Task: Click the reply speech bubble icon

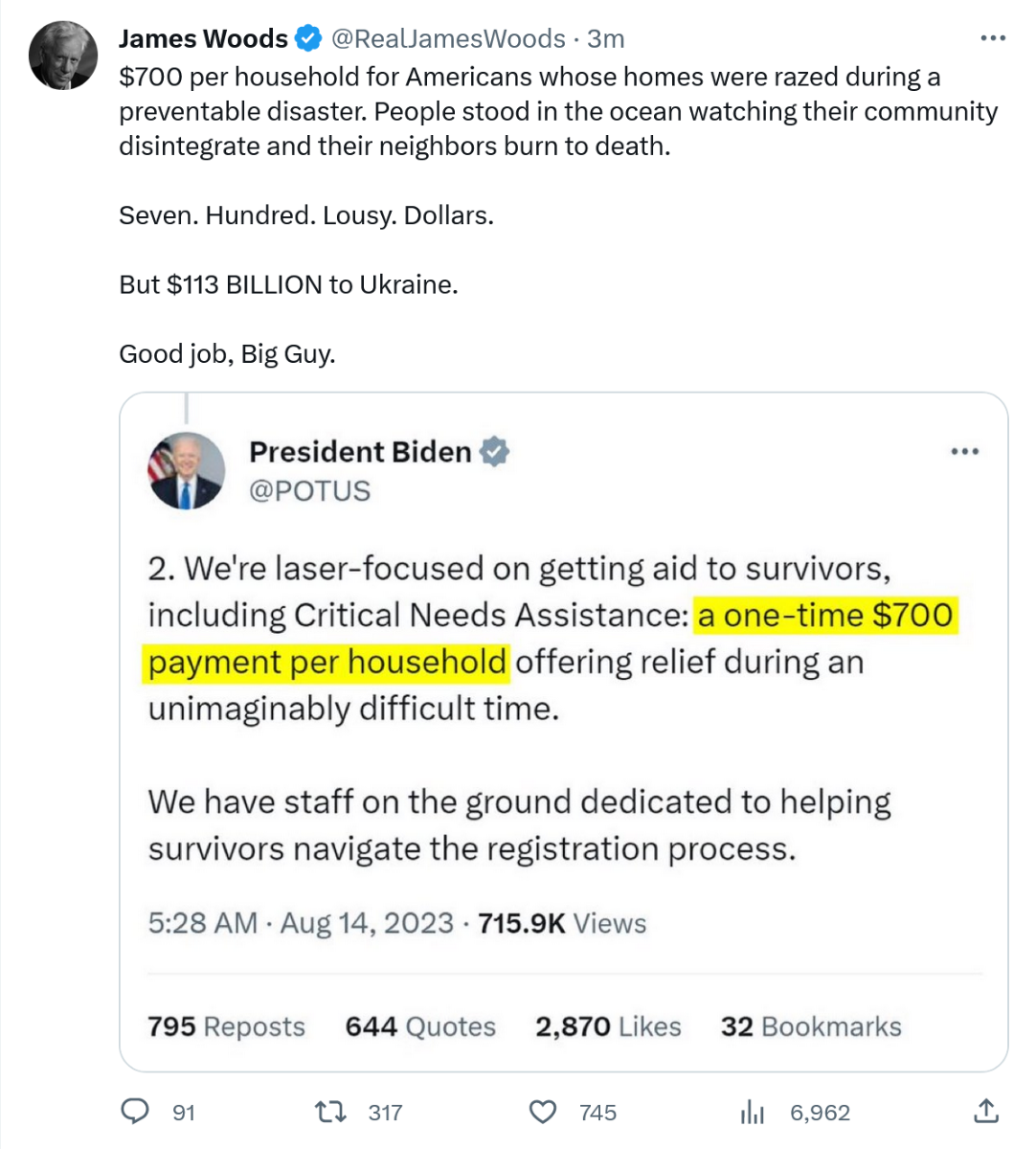Action: tap(135, 1111)
